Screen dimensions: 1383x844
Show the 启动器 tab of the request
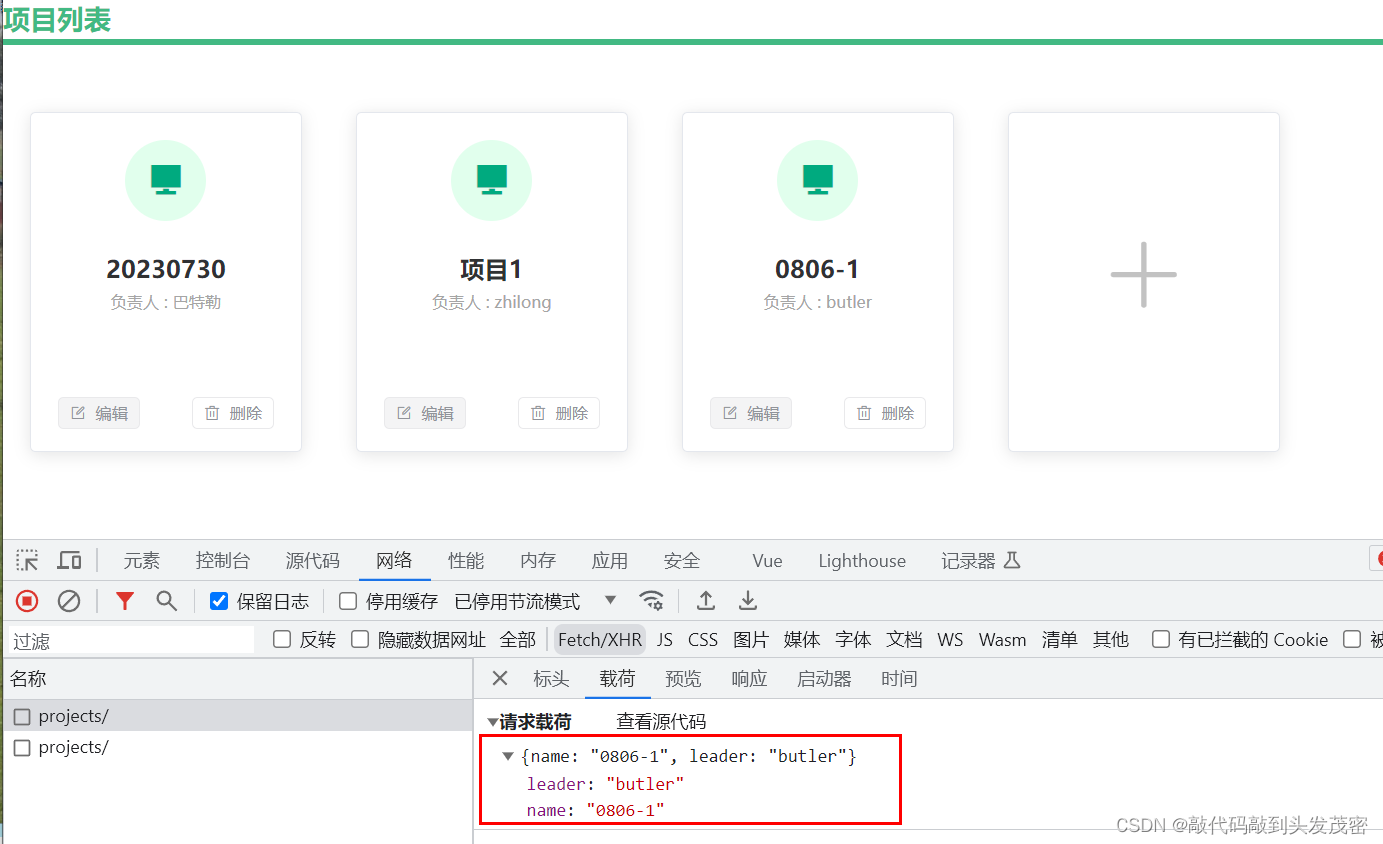[824, 679]
